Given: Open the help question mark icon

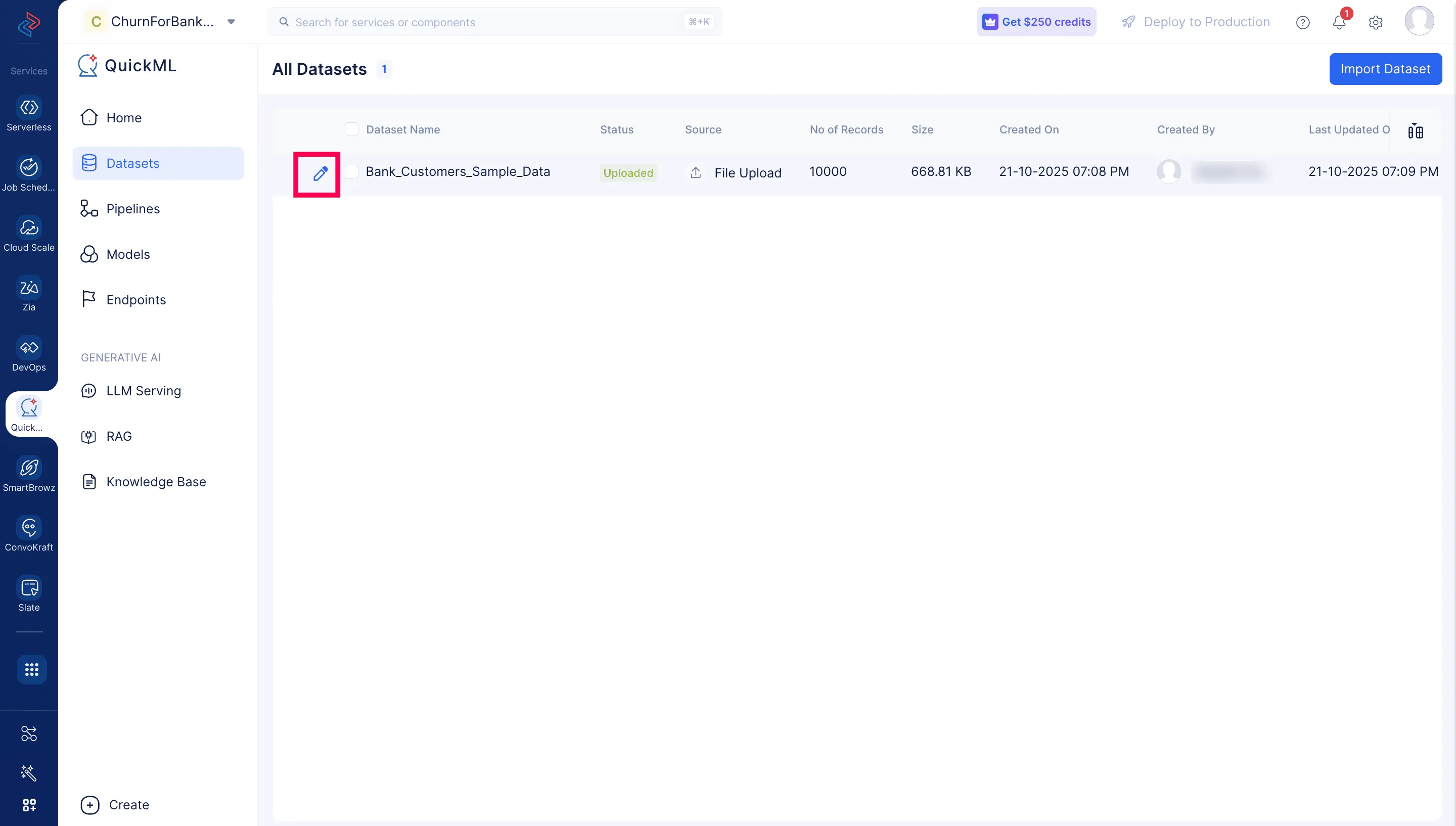Looking at the screenshot, I should [x=1303, y=22].
